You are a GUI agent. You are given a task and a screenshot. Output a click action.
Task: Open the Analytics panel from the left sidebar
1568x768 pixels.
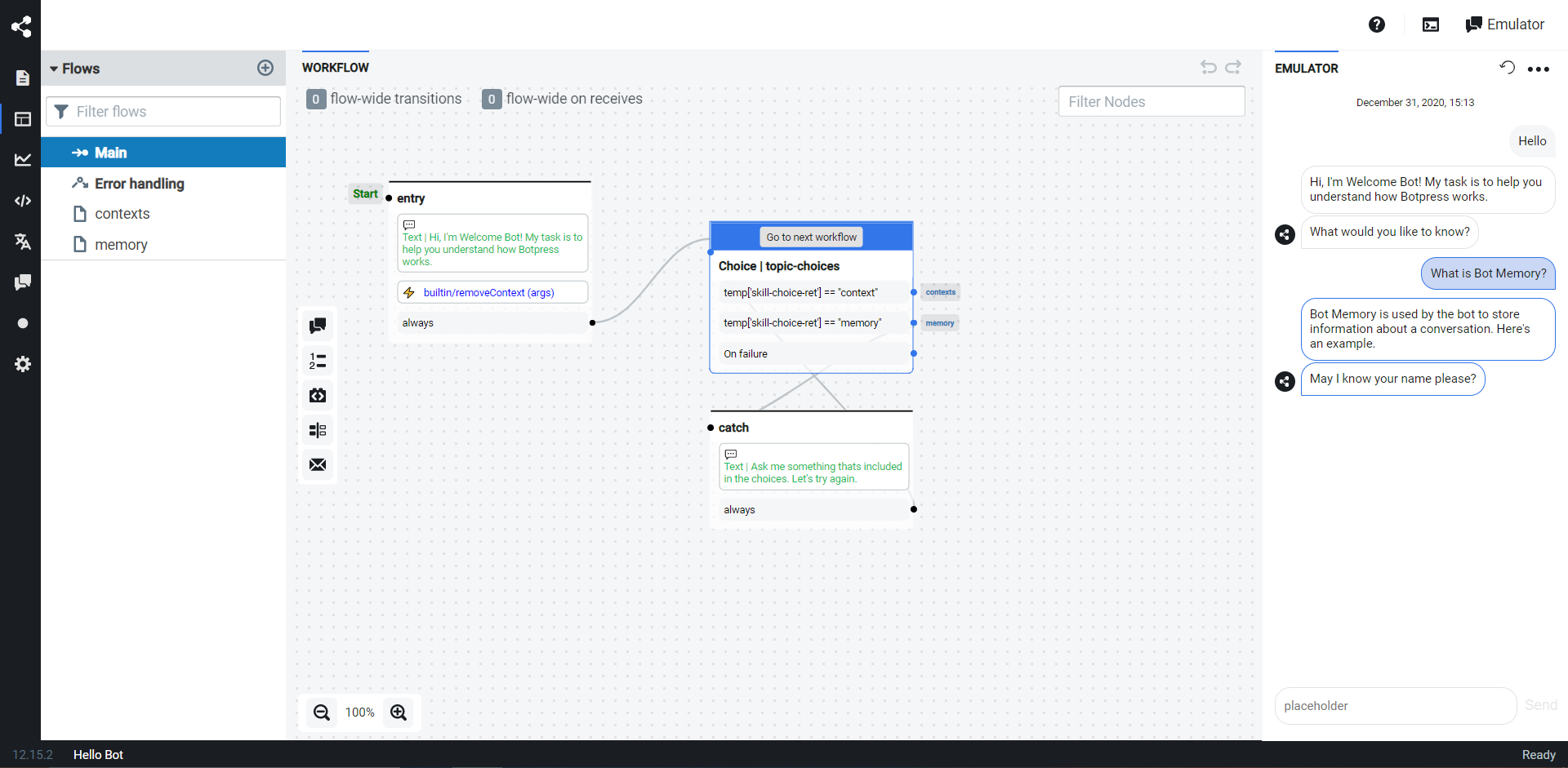pyautogui.click(x=22, y=160)
